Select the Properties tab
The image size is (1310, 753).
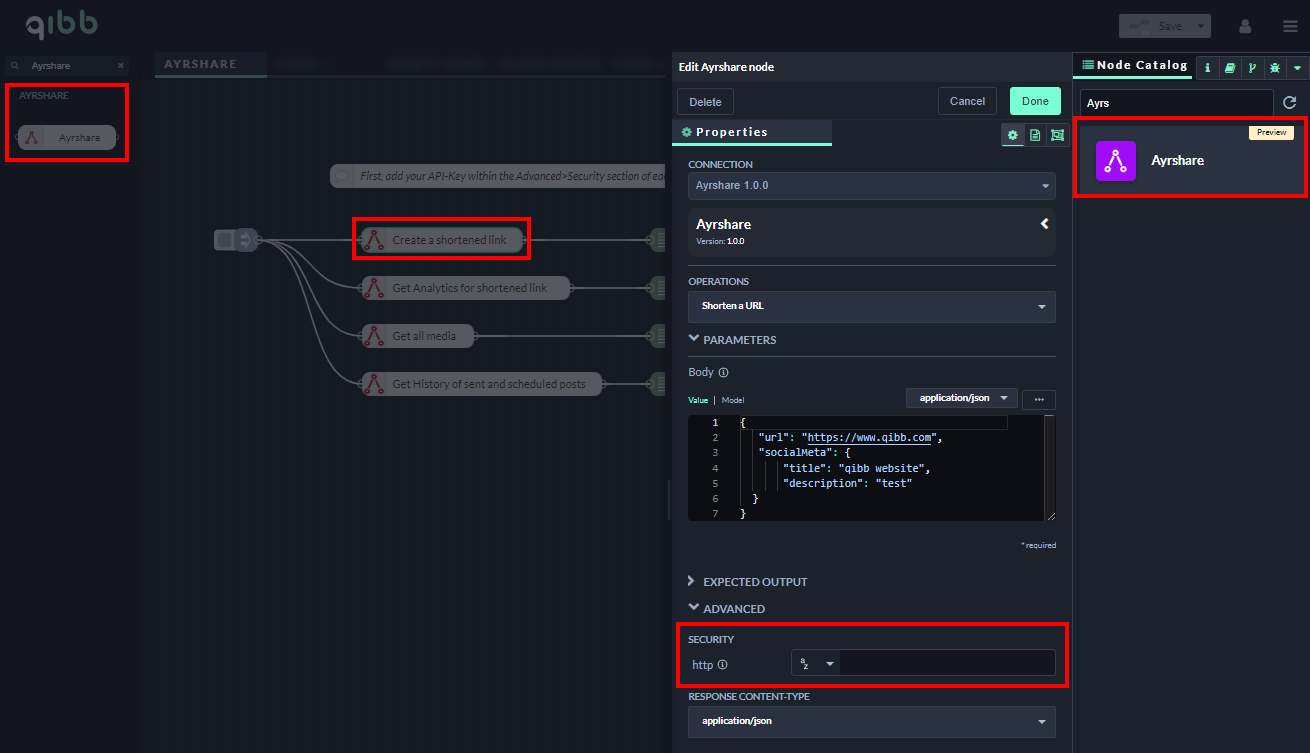(x=731, y=132)
